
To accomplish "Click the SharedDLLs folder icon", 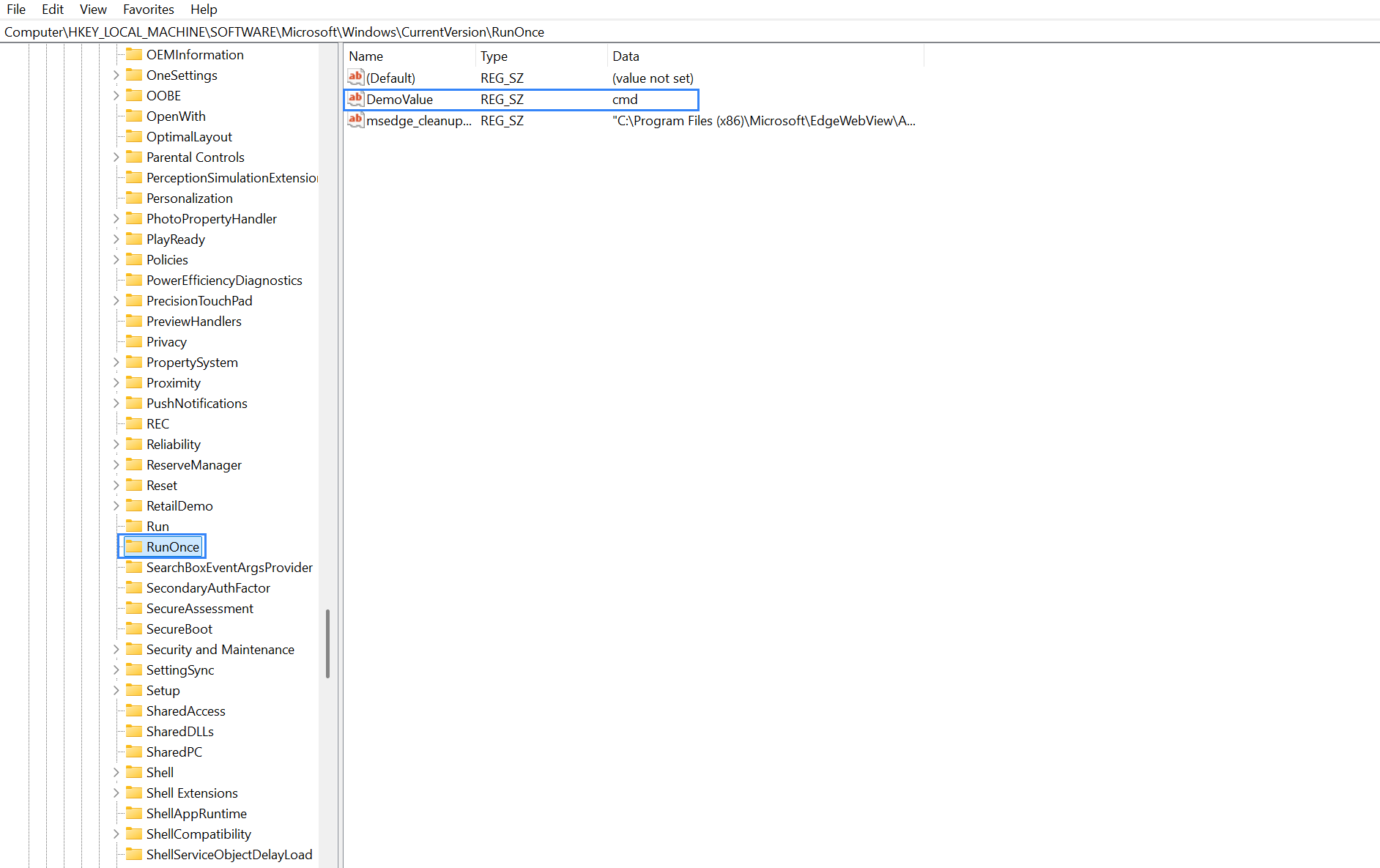I will pyautogui.click(x=134, y=731).
